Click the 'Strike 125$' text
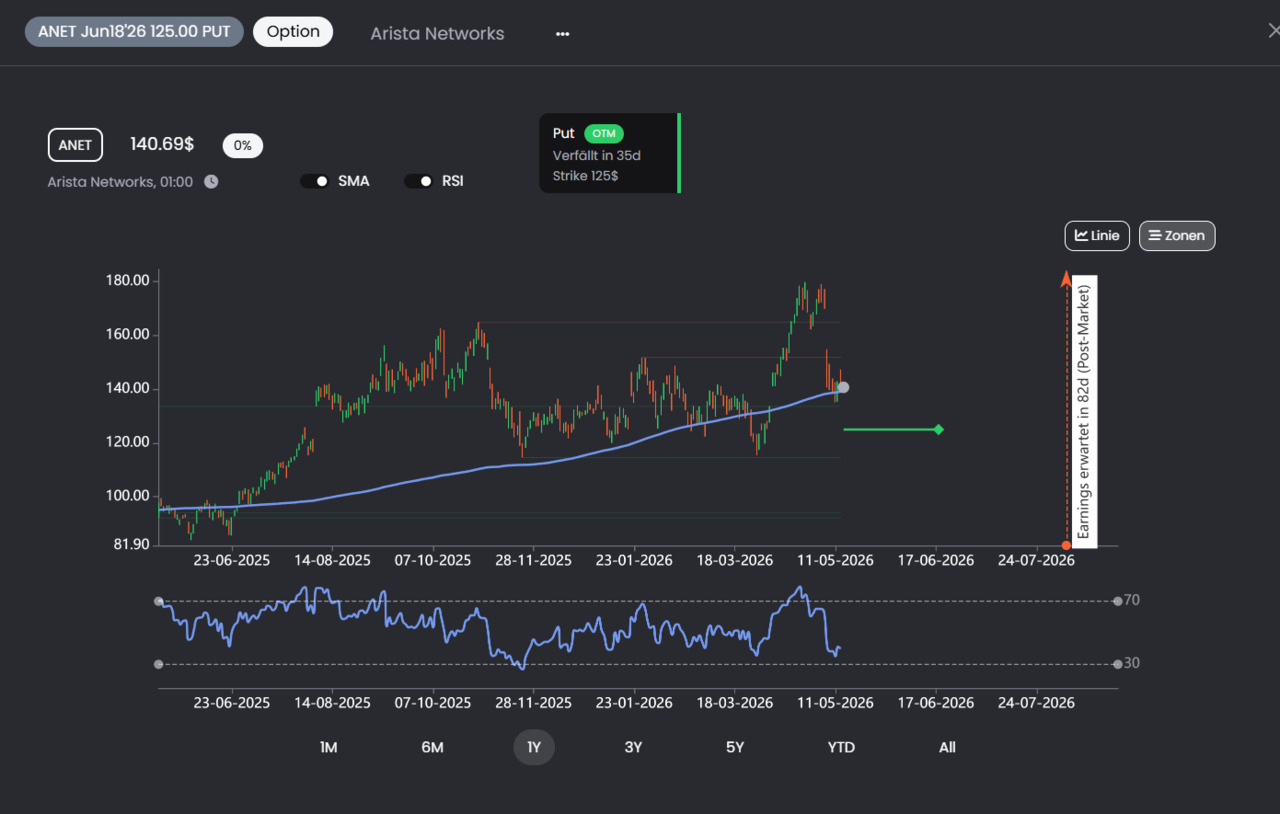 [x=585, y=176]
